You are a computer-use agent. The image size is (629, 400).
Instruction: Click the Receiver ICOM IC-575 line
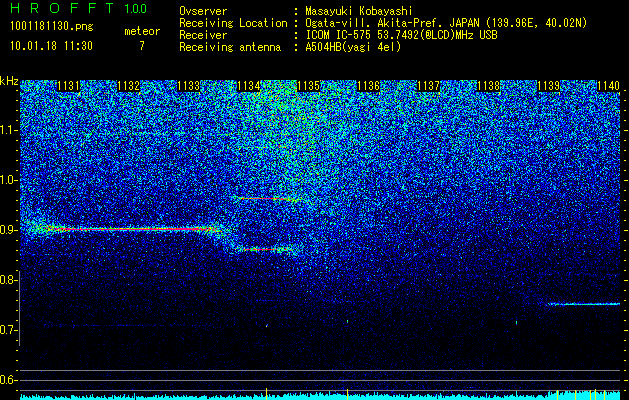coord(401,35)
